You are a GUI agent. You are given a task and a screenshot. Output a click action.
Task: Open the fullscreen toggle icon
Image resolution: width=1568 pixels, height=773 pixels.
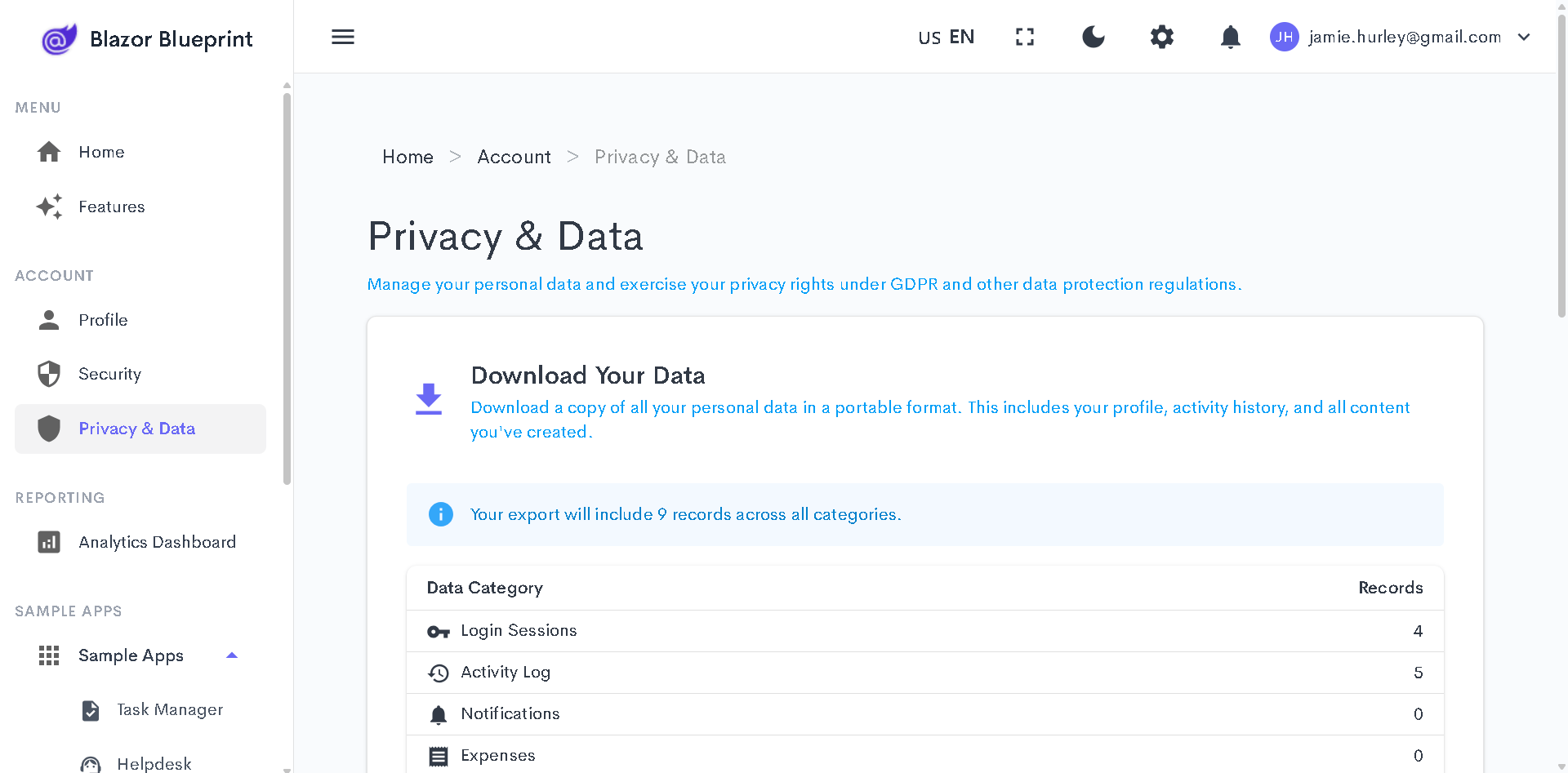(1024, 37)
